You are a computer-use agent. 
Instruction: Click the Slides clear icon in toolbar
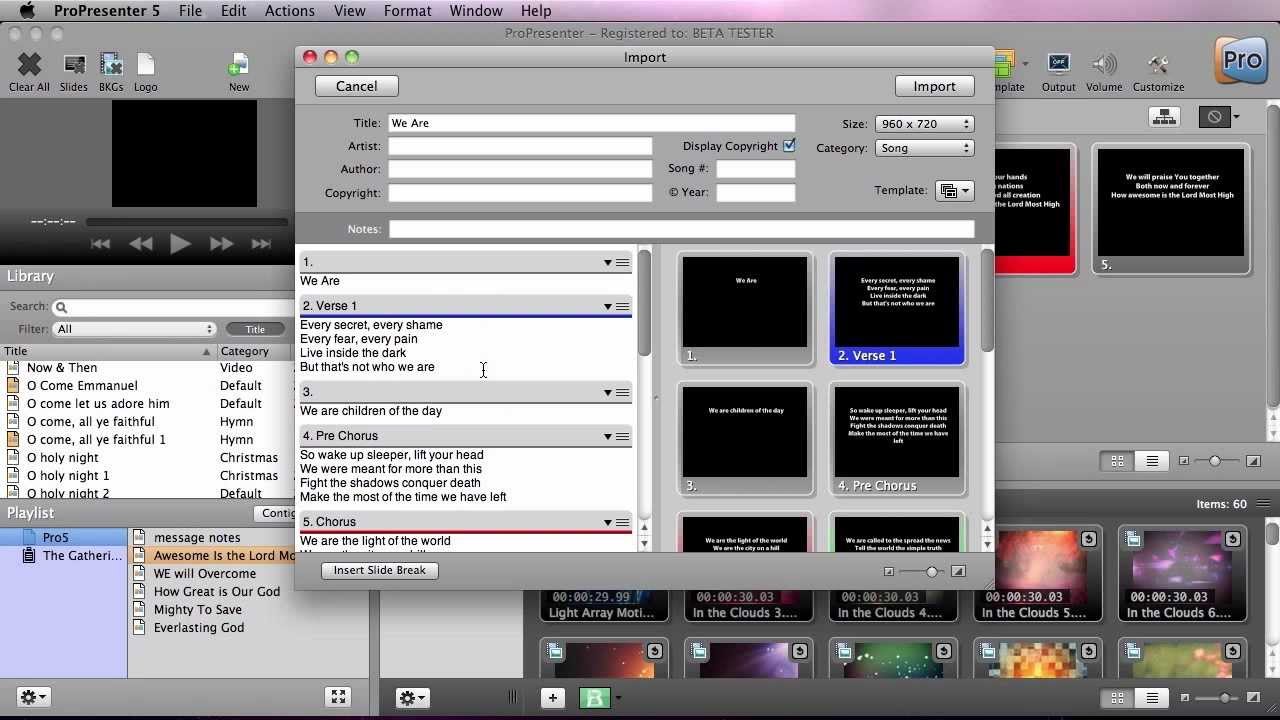(74, 66)
